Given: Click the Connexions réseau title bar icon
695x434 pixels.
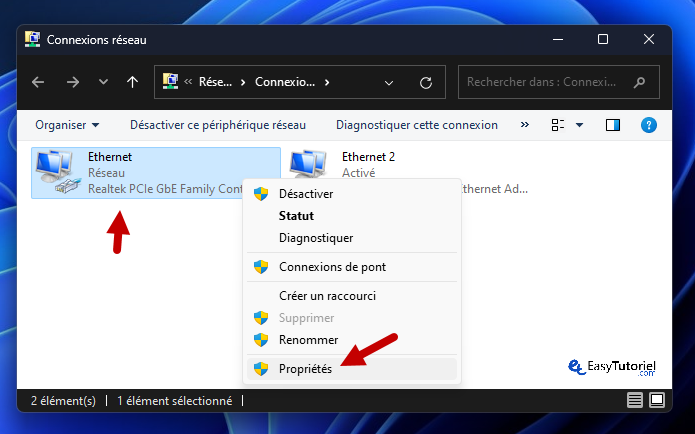Looking at the screenshot, I should point(32,39).
